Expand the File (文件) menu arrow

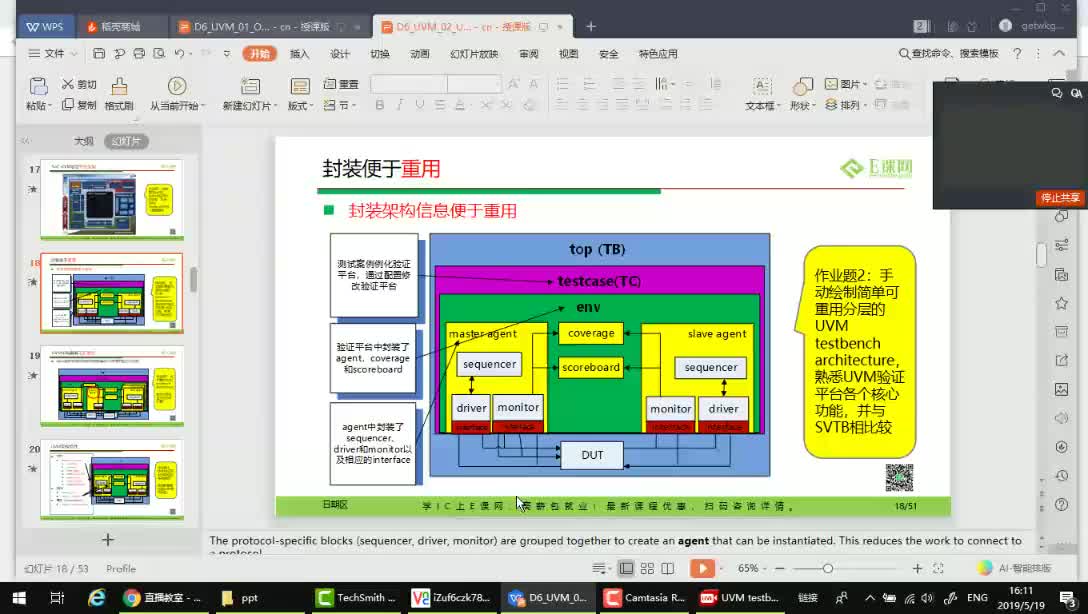[74, 53]
